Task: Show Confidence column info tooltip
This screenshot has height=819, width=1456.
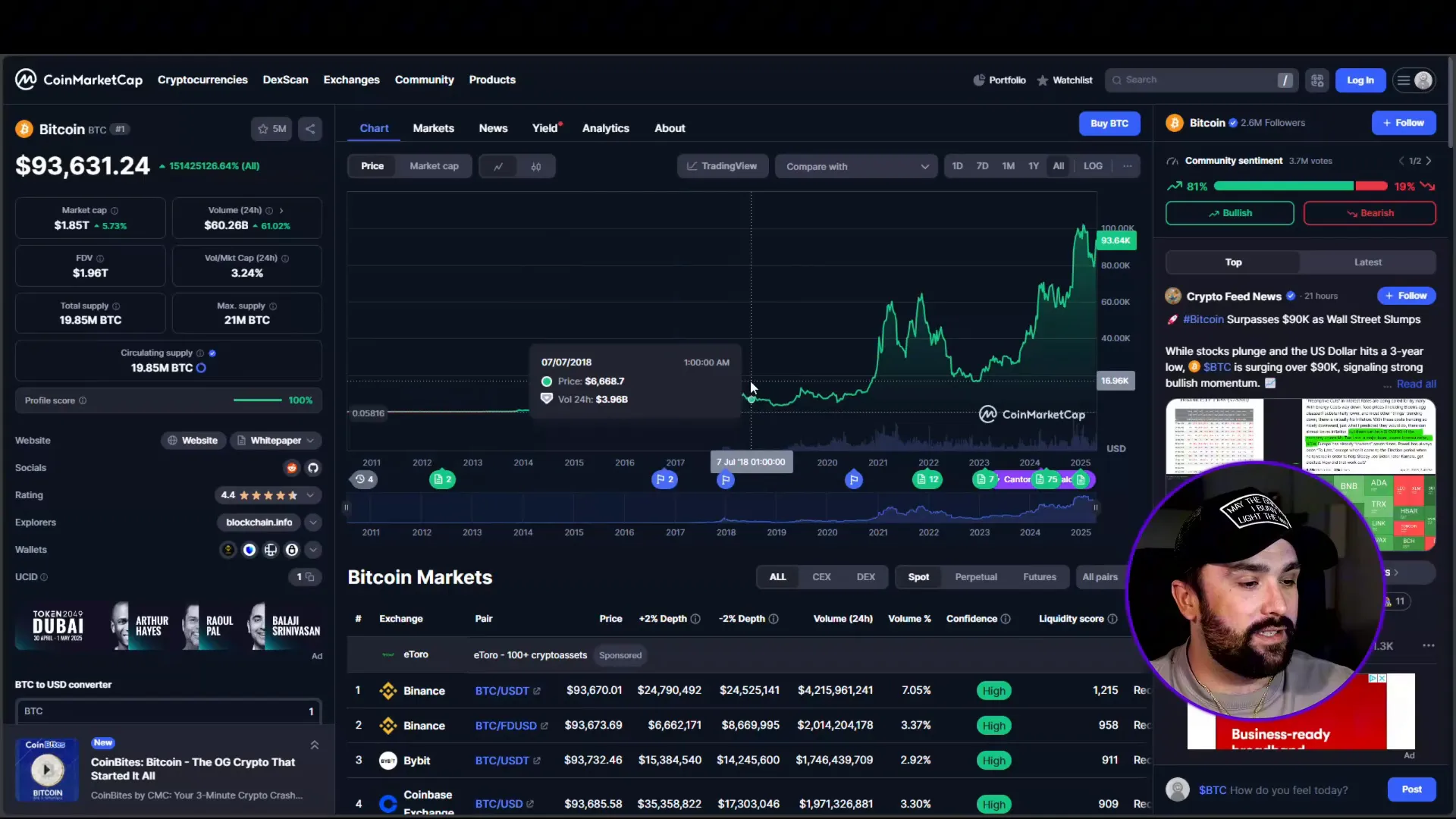Action: pos(1006,619)
